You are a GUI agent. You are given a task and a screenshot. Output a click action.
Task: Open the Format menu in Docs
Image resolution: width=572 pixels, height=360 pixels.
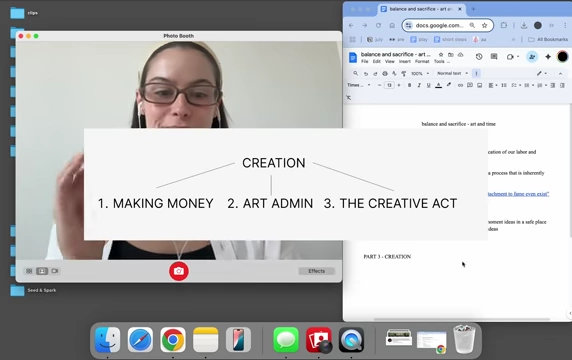click(x=422, y=62)
